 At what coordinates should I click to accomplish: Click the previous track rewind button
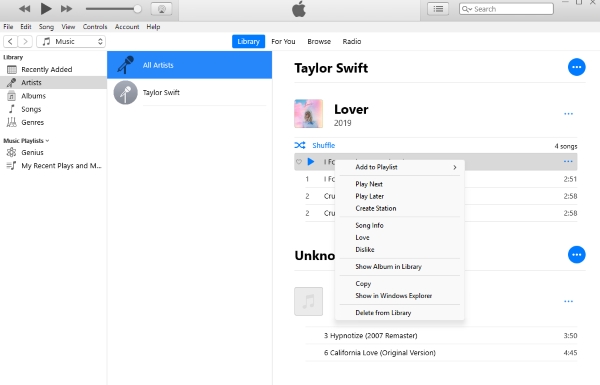click(24, 9)
